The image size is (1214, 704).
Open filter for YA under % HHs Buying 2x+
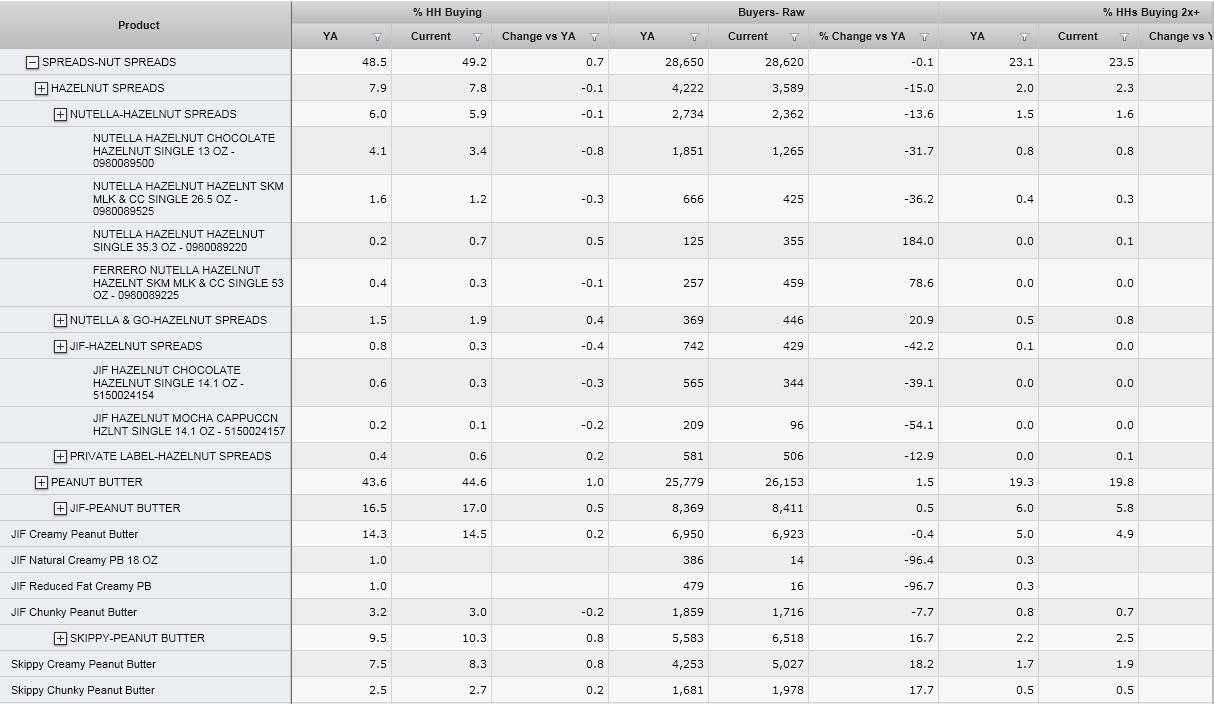point(1024,37)
